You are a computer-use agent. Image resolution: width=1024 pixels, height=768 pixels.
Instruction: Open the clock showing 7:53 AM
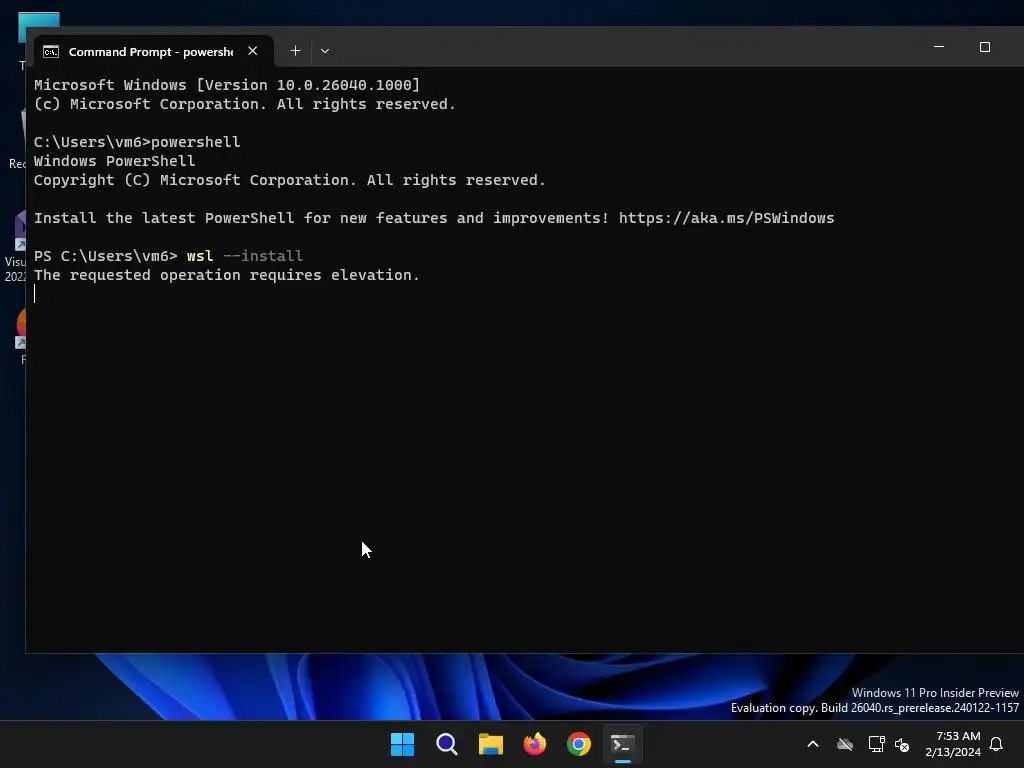(953, 744)
